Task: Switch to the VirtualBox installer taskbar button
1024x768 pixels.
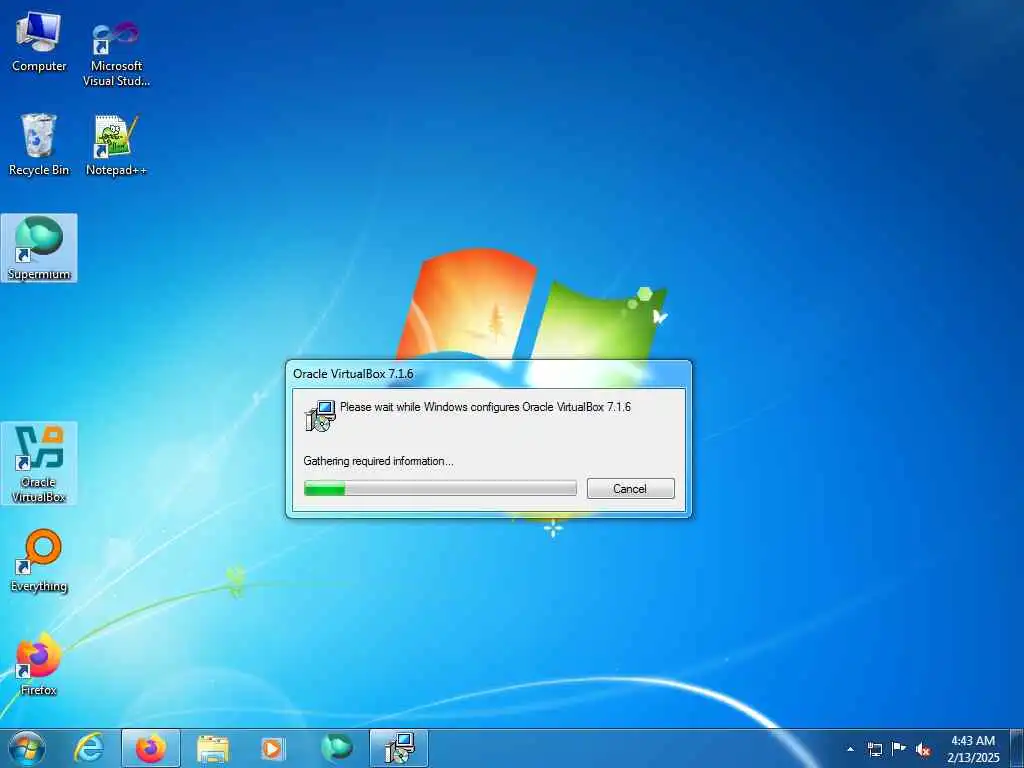Action: click(x=399, y=749)
